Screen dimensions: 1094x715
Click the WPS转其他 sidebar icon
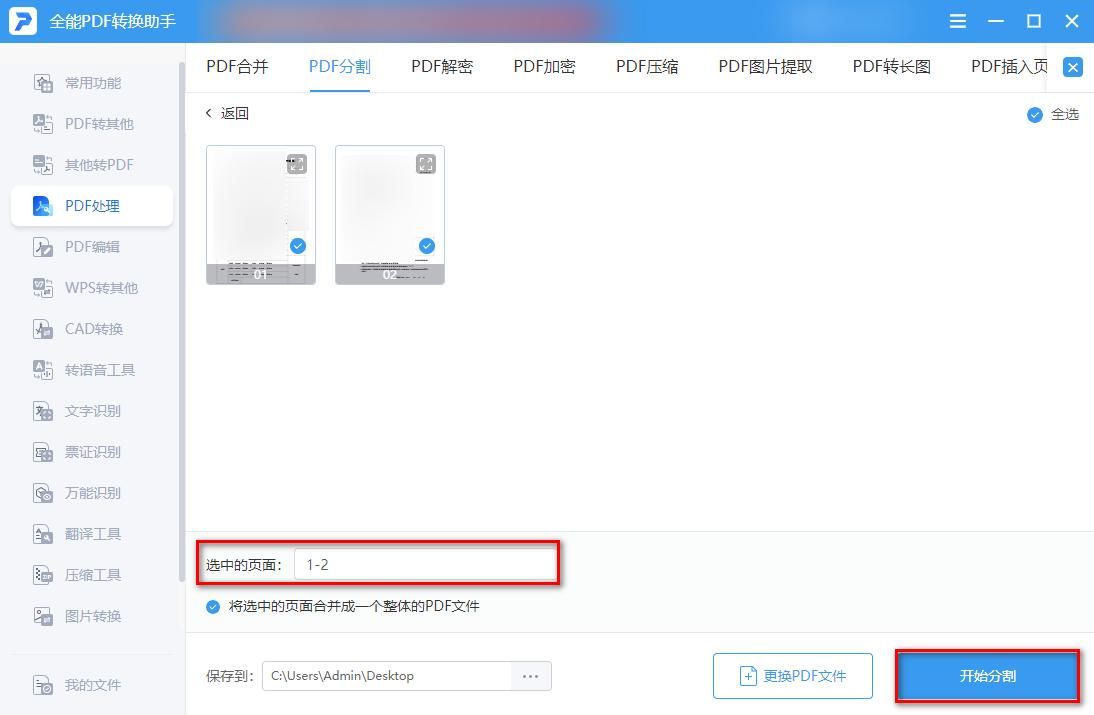(43, 288)
